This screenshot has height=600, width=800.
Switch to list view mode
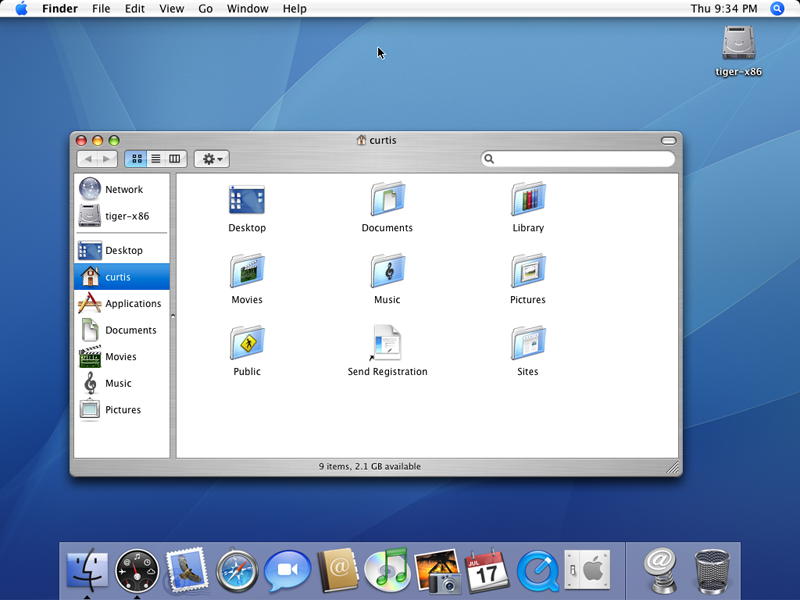point(155,159)
